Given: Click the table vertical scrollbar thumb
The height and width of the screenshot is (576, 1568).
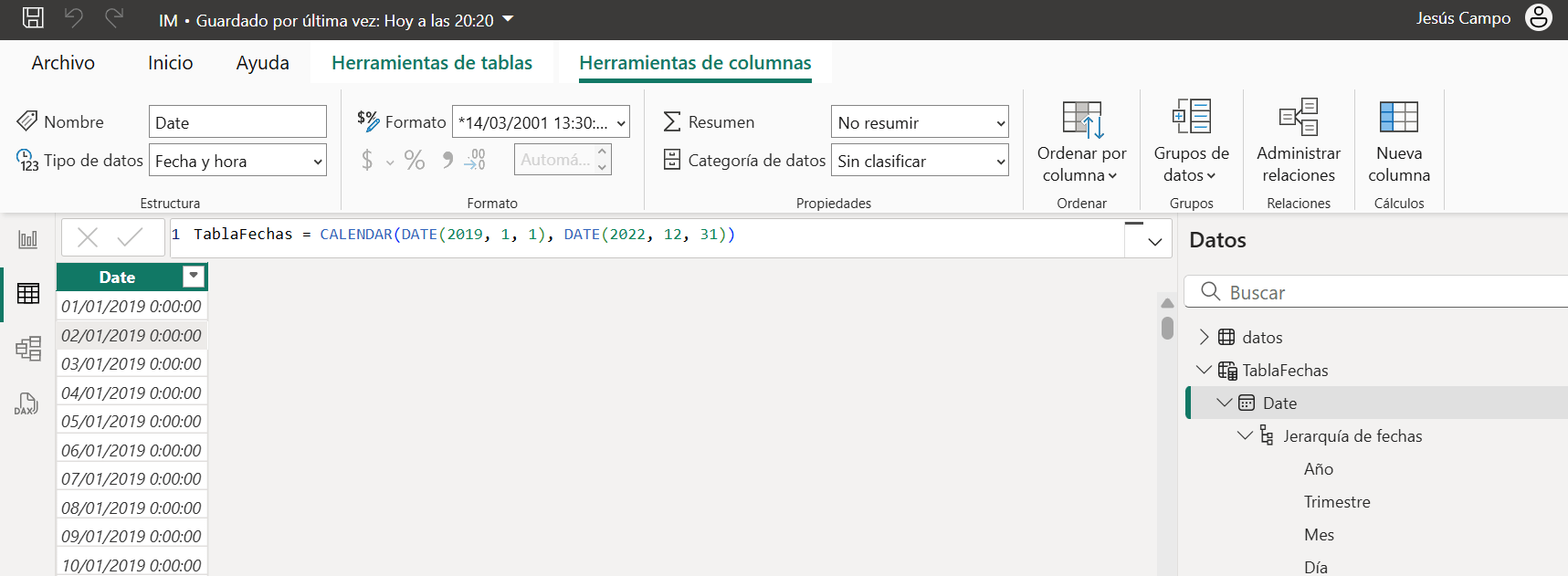Looking at the screenshot, I should (x=1167, y=328).
